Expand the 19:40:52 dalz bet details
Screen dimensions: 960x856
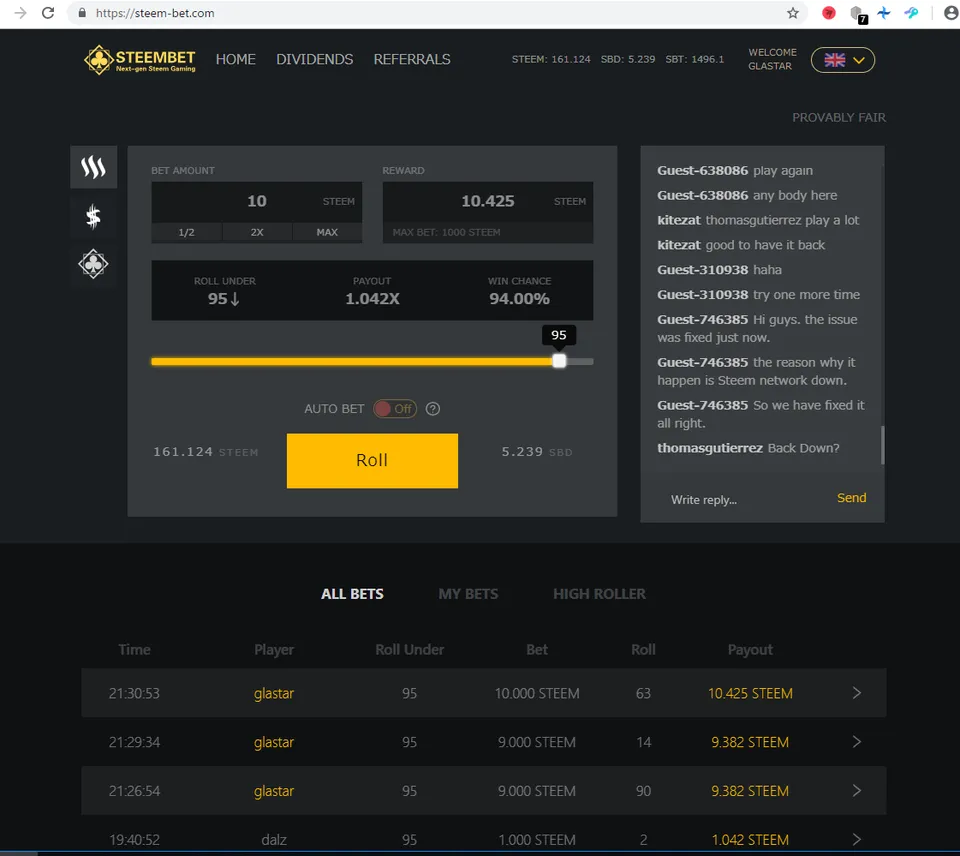click(x=857, y=839)
